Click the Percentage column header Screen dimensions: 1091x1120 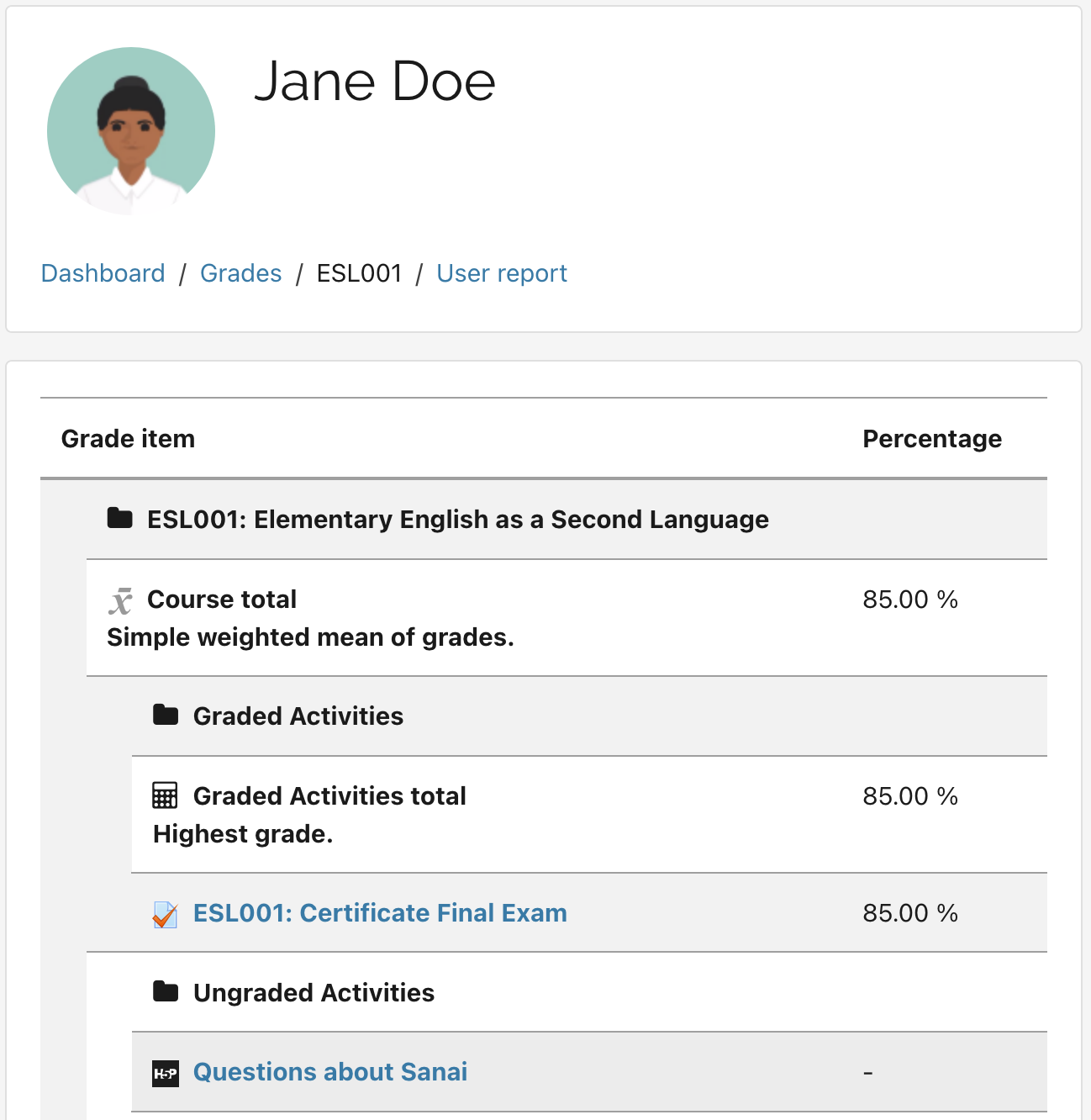coord(932,439)
